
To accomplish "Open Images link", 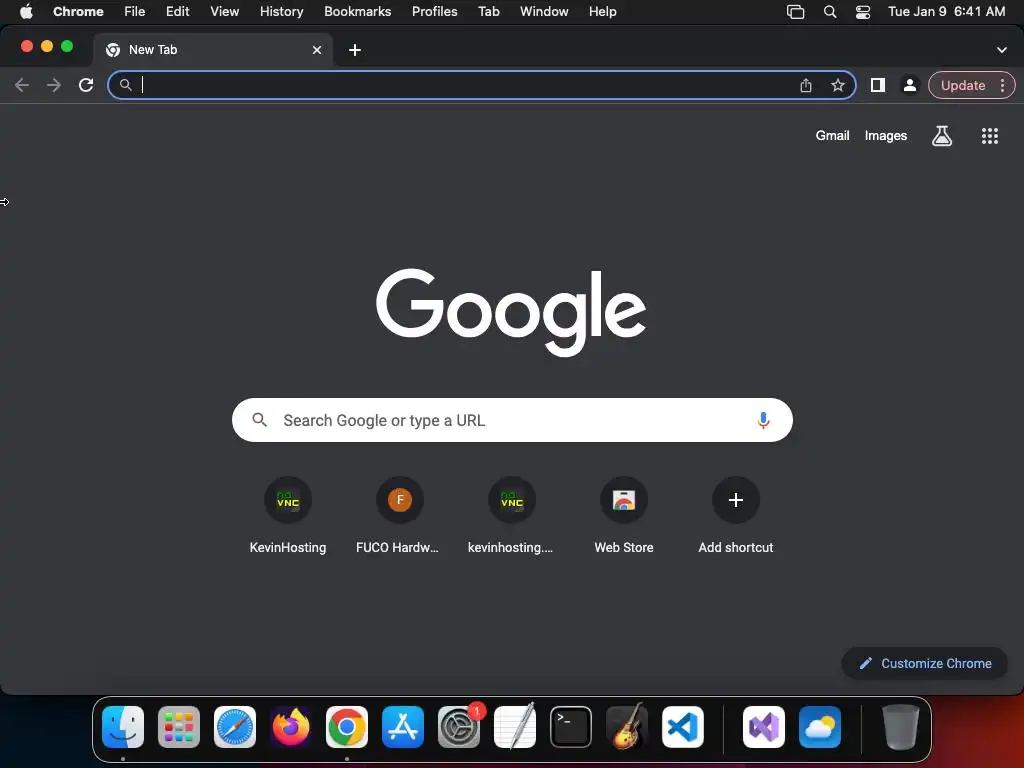I will 886,135.
